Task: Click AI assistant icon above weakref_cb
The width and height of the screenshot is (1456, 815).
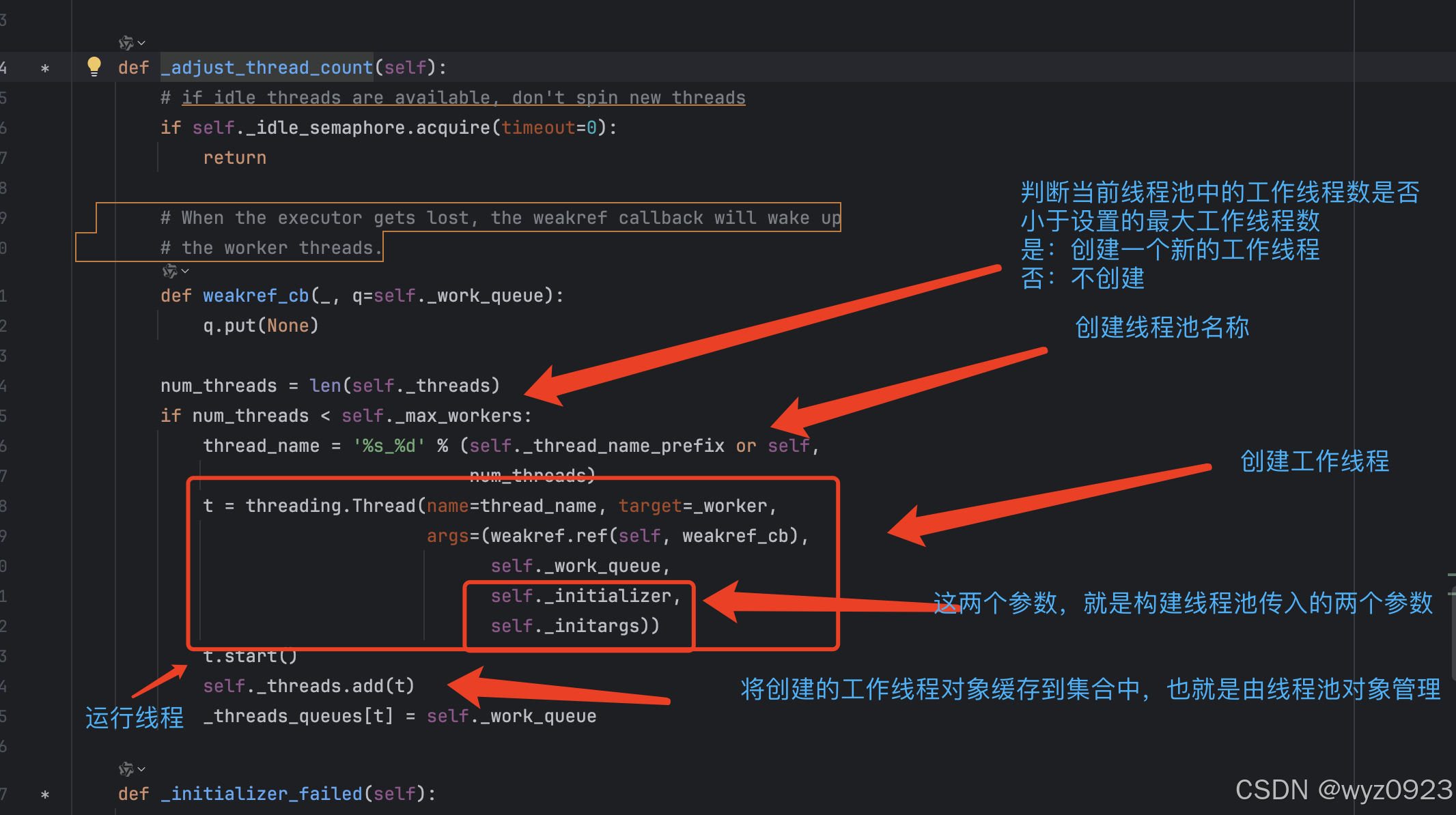Action: (x=169, y=271)
